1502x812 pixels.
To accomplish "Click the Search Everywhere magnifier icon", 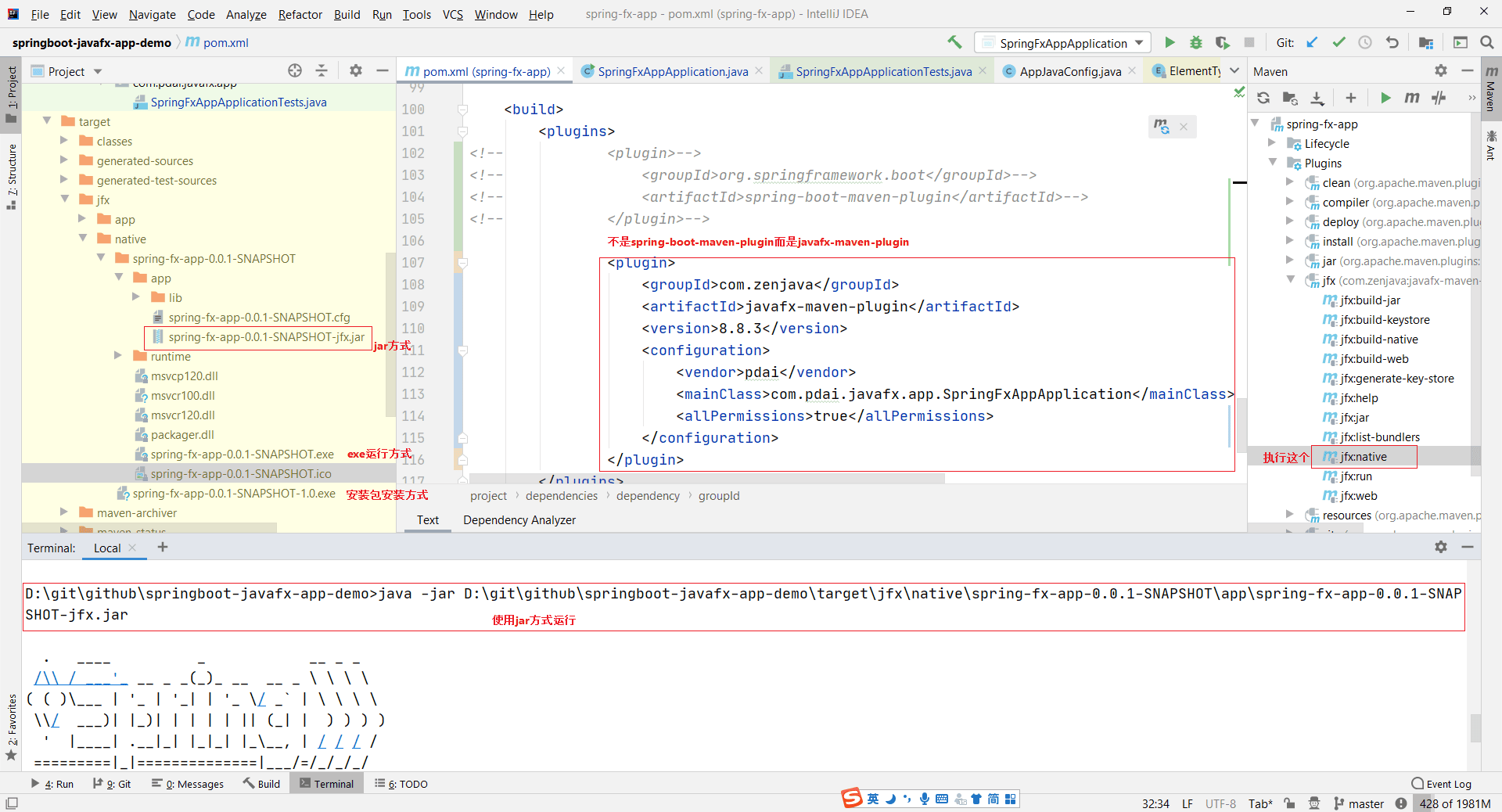I will pyautogui.click(x=1487, y=43).
